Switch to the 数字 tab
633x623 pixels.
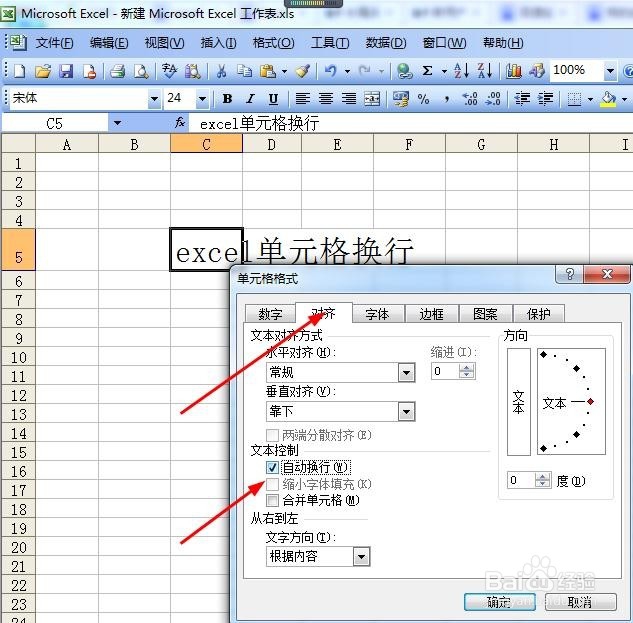point(270,314)
